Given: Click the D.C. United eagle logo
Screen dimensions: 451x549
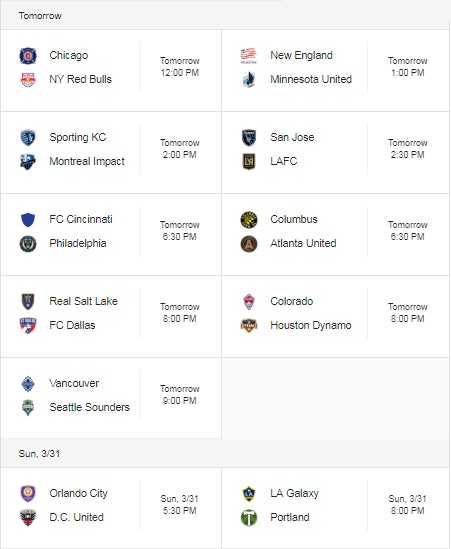Looking at the screenshot, I should [28, 517].
